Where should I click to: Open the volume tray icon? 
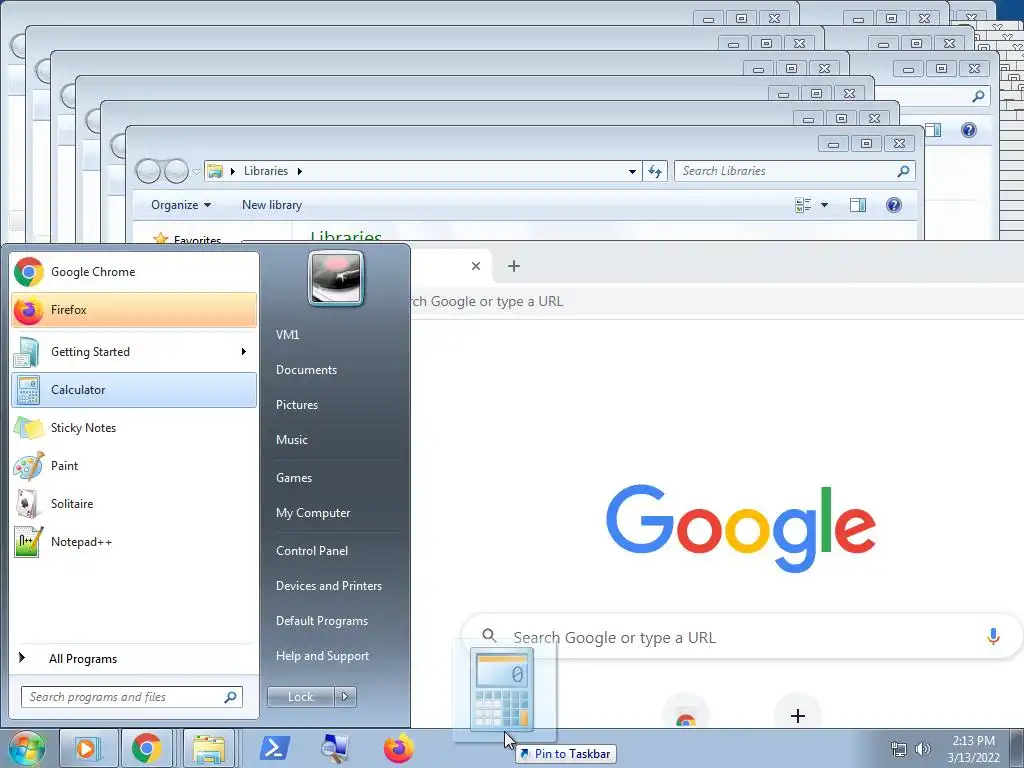922,749
